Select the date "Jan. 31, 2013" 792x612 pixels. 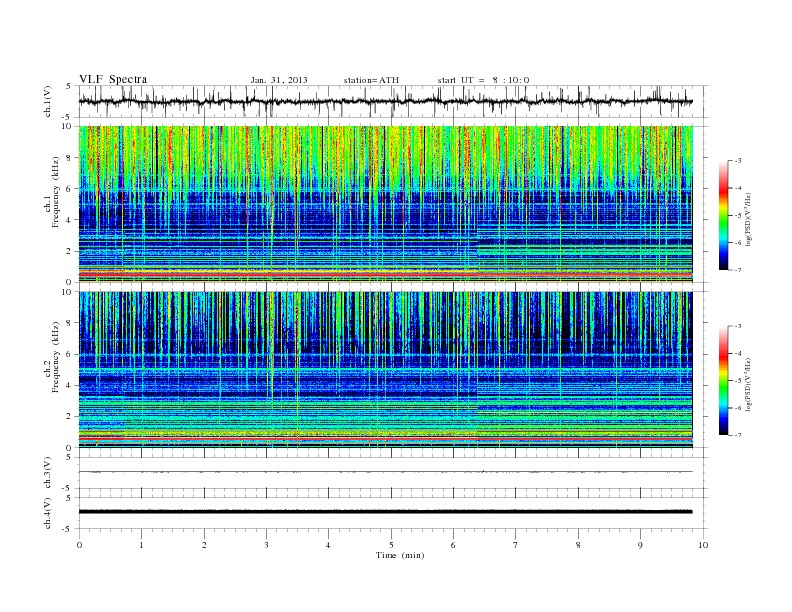tap(279, 80)
